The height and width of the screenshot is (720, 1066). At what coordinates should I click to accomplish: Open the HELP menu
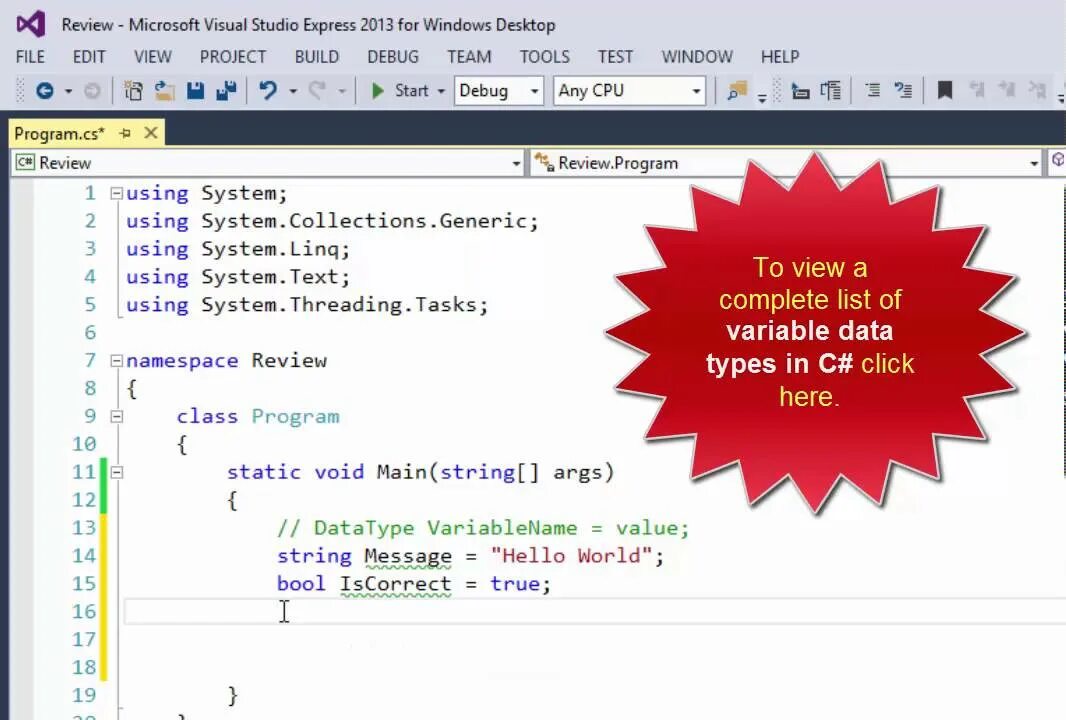pyautogui.click(x=780, y=56)
